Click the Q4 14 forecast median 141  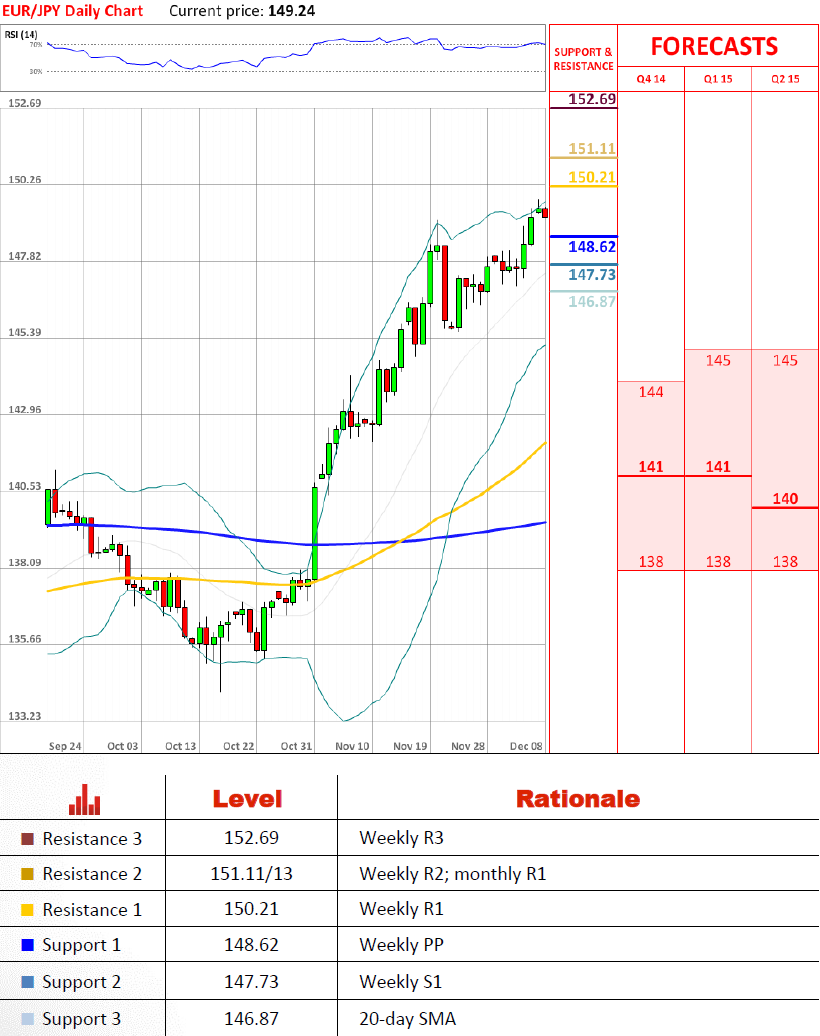651,466
